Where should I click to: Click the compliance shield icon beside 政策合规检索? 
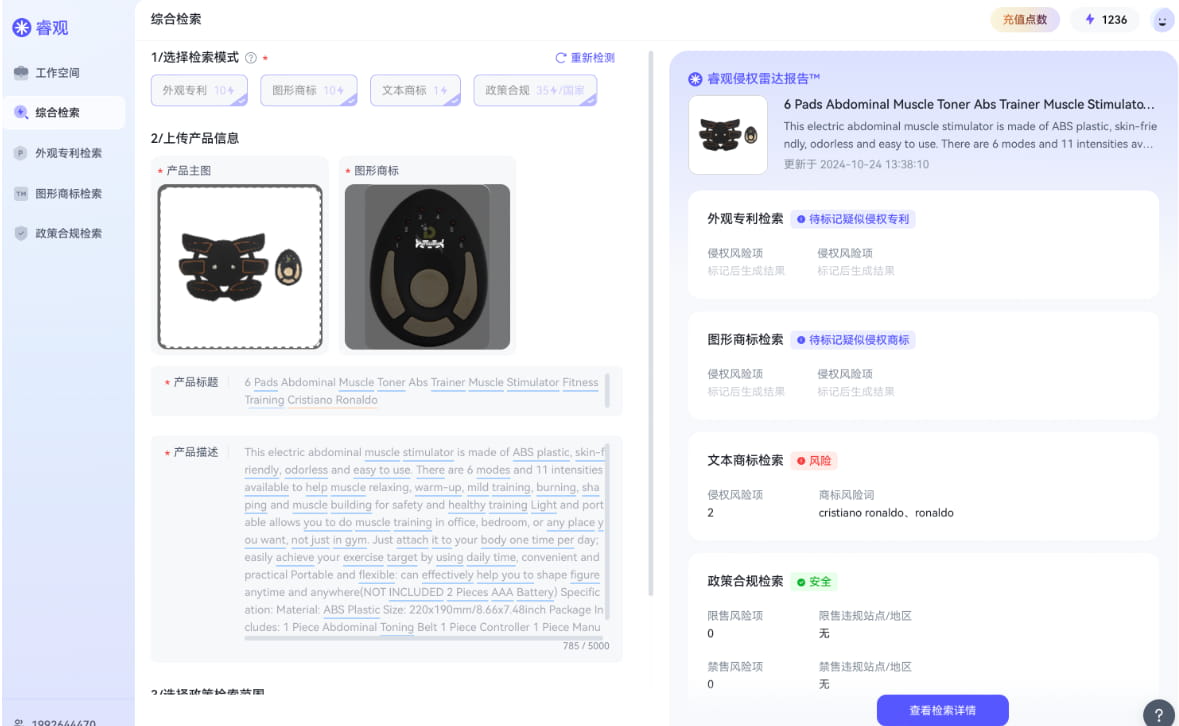22,233
